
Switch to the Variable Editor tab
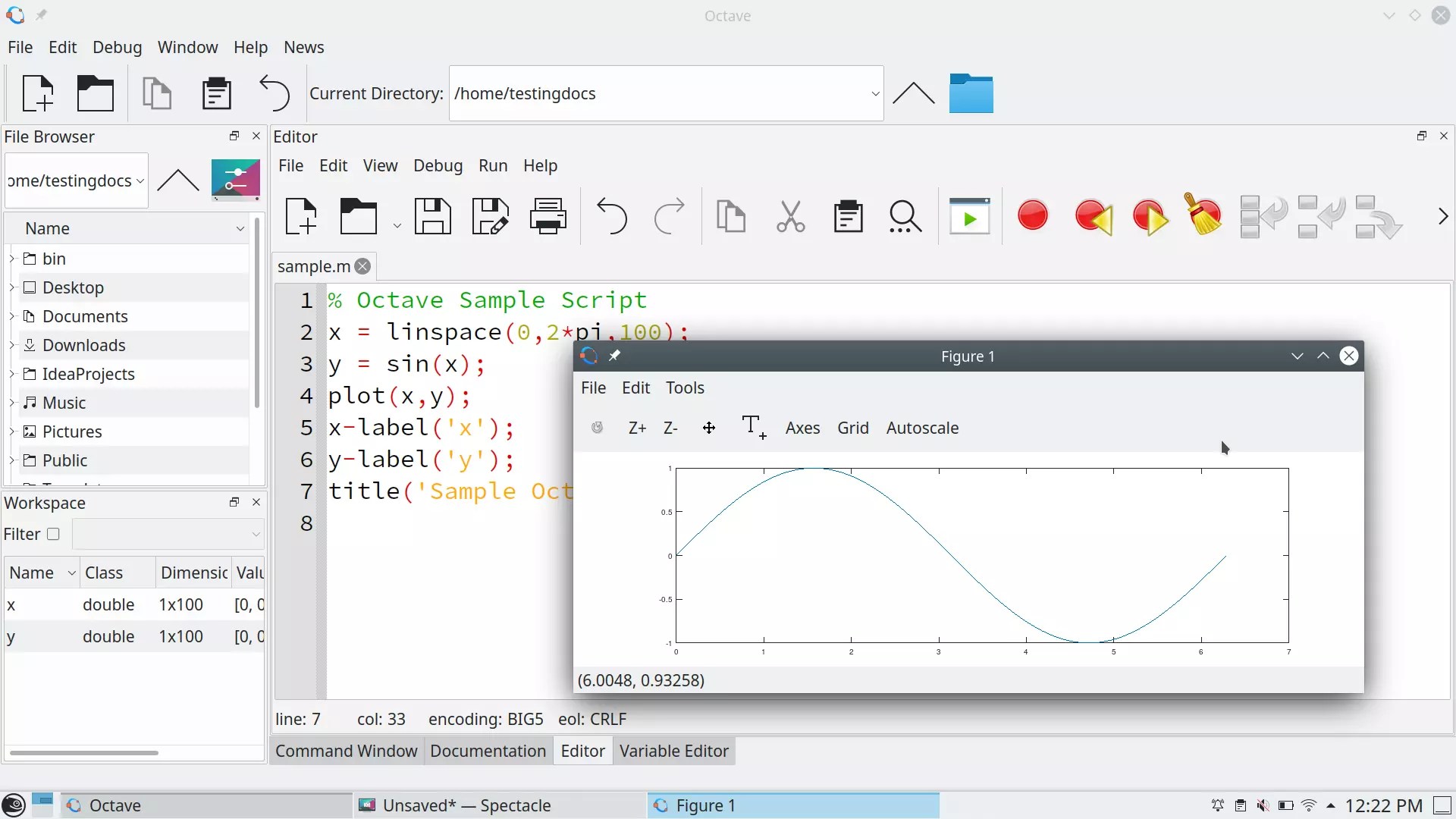point(673,751)
